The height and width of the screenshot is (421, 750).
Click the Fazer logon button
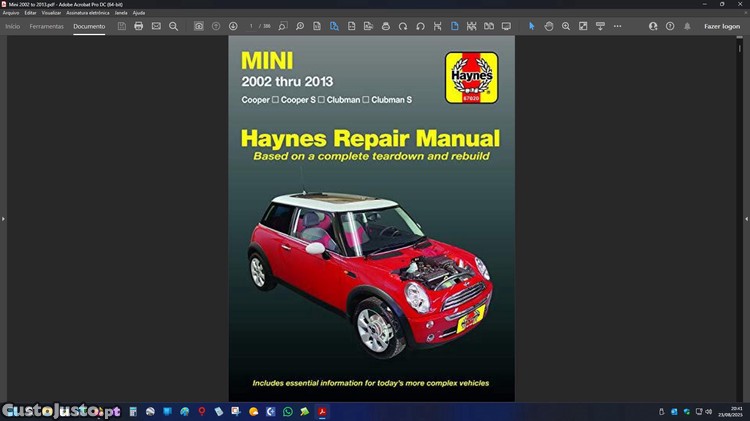point(721,26)
